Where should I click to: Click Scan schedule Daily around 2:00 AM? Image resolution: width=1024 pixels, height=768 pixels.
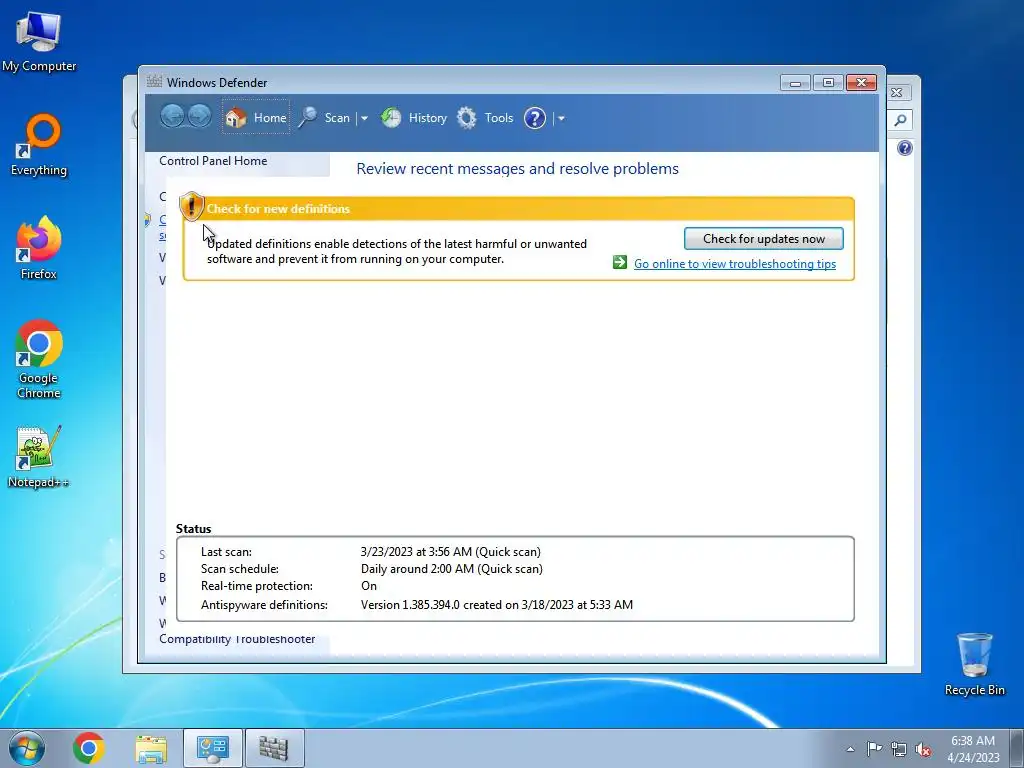click(x=452, y=569)
